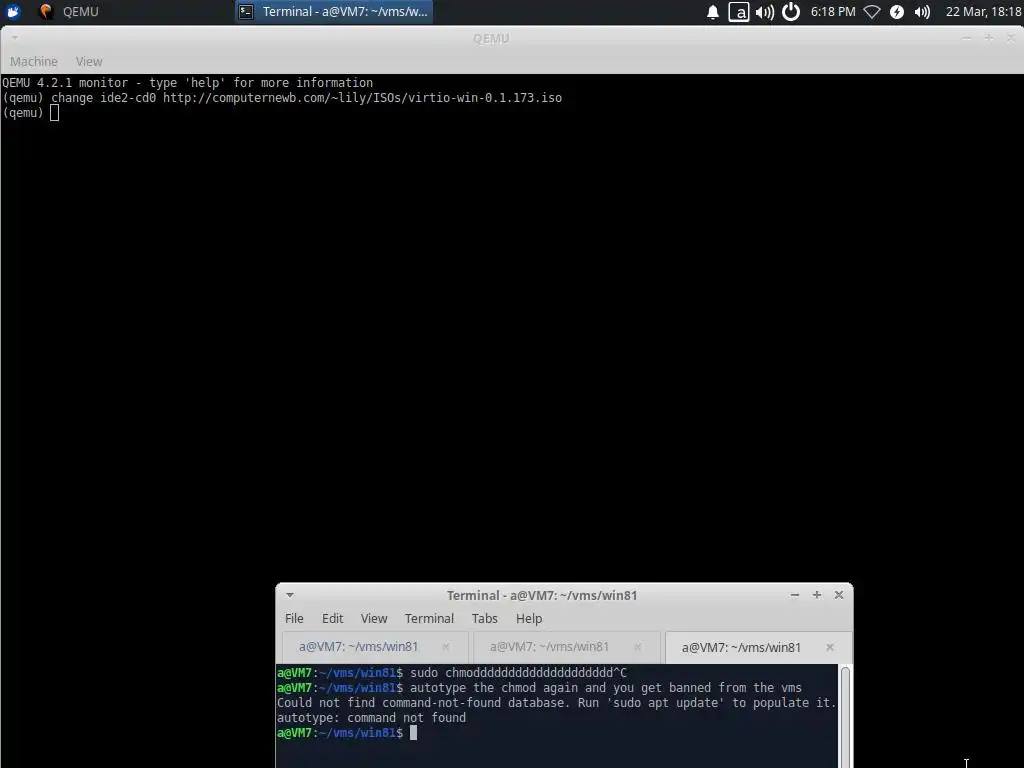Switch to the QEMU taskbar entry
This screenshot has width=1024, height=768.
tap(69, 12)
